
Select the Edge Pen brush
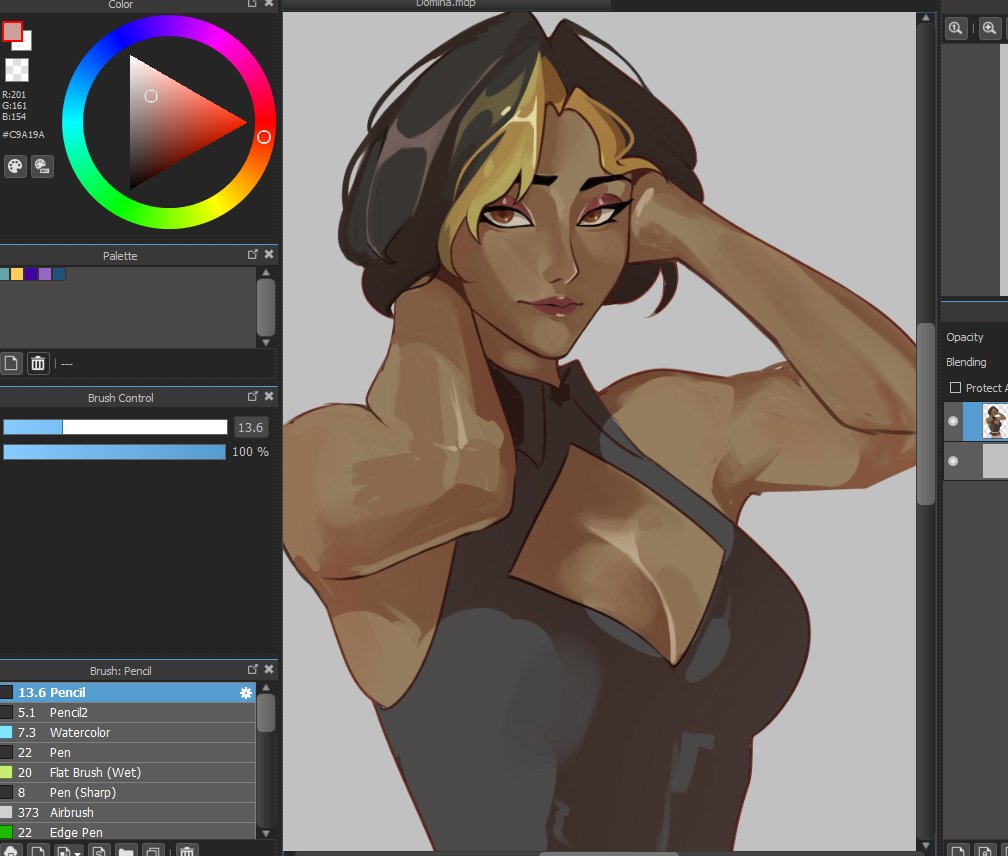[x=127, y=832]
